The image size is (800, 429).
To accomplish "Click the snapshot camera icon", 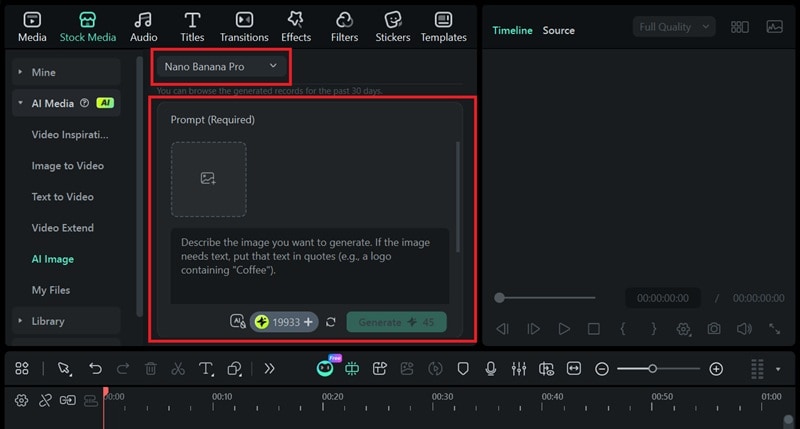I will tap(714, 329).
